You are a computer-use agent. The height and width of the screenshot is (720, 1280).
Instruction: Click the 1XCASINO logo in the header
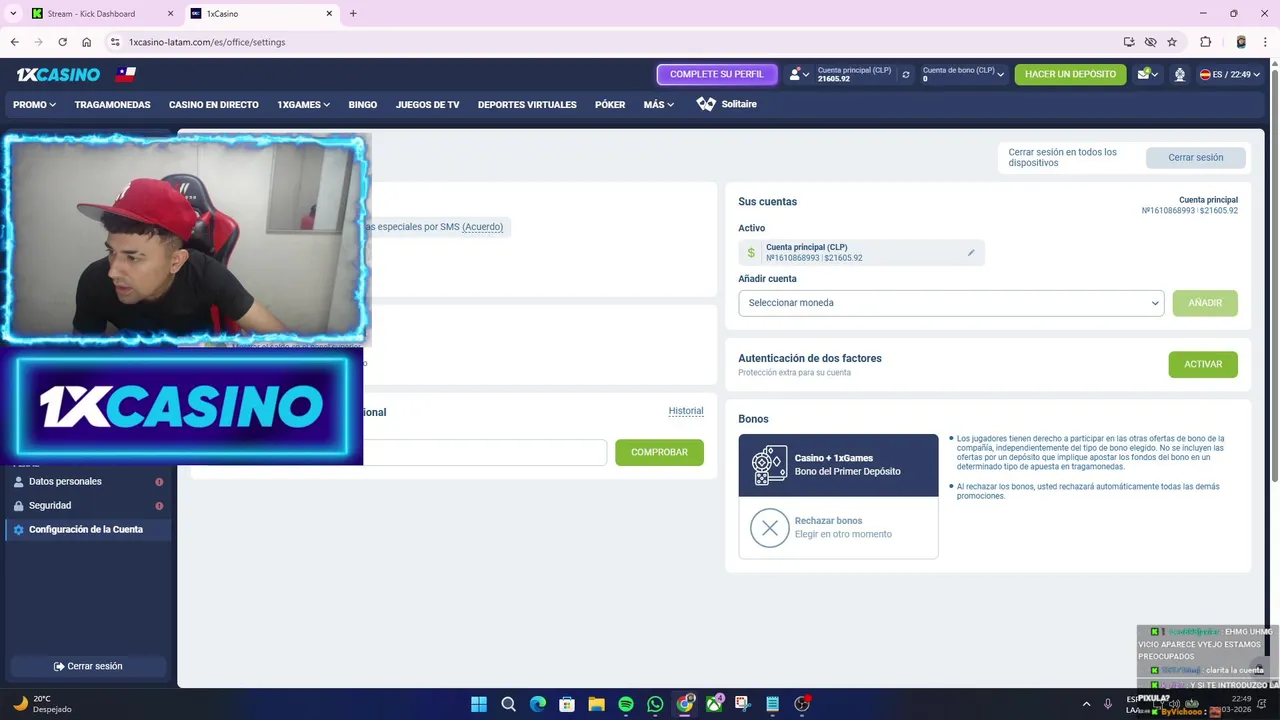(x=58, y=74)
